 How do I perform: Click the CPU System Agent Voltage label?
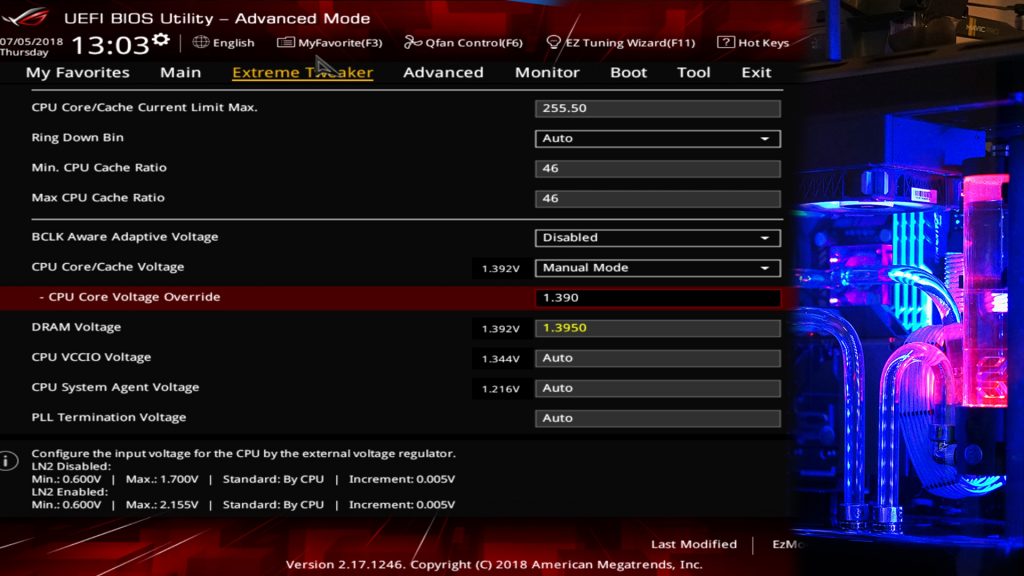(116, 387)
